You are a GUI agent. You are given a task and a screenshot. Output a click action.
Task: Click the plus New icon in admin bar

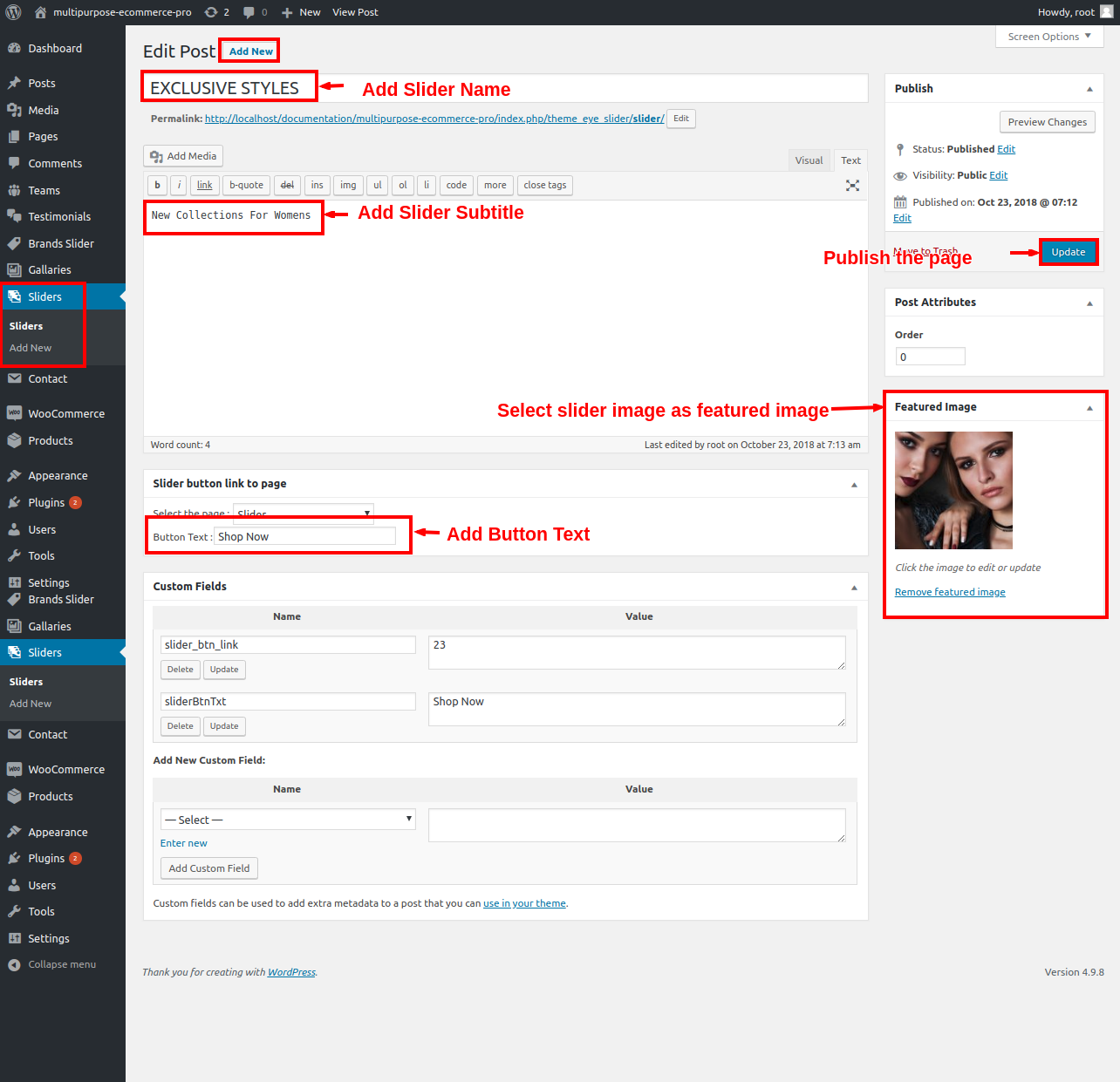(287, 12)
